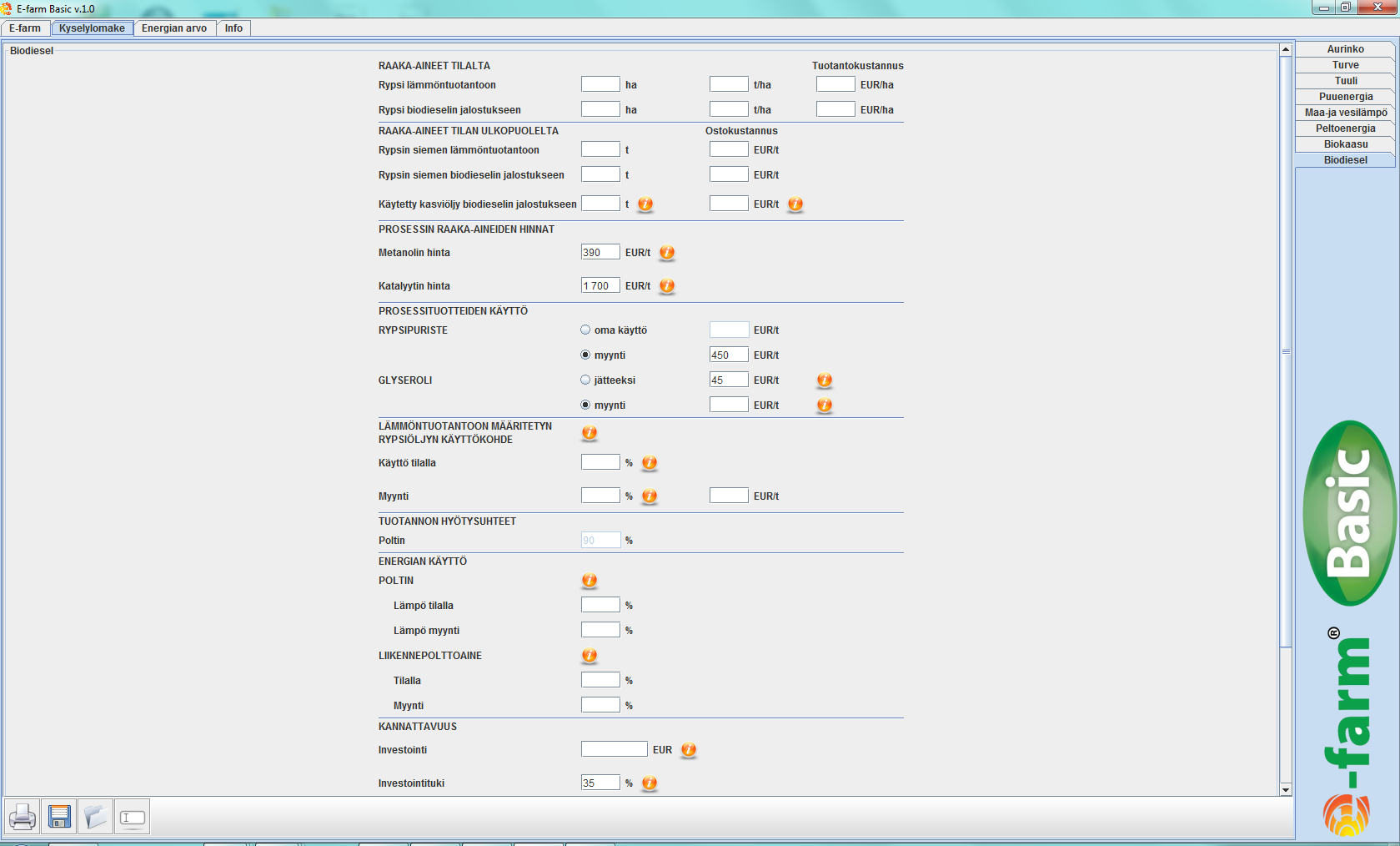Open the Energian arvo tab

174,28
